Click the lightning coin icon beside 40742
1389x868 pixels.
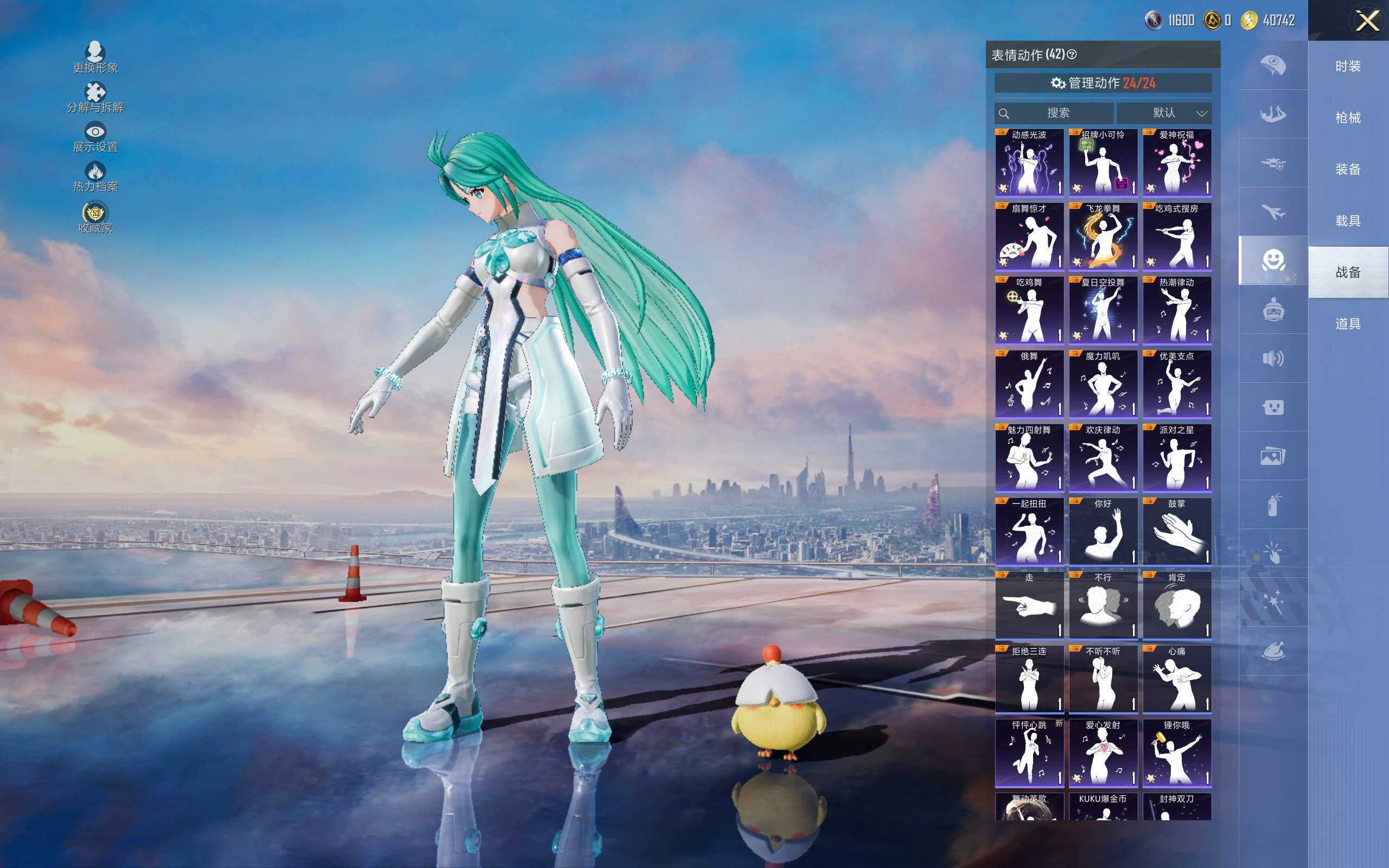click(1249, 21)
